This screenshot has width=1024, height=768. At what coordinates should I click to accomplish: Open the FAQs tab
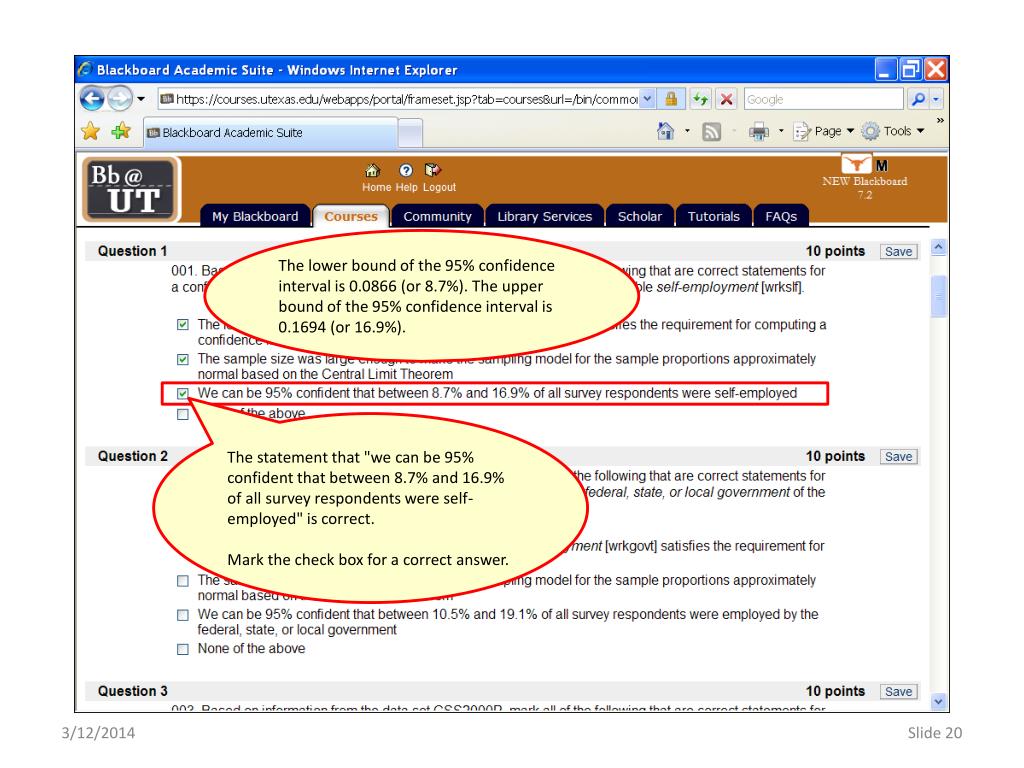pyautogui.click(x=780, y=216)
